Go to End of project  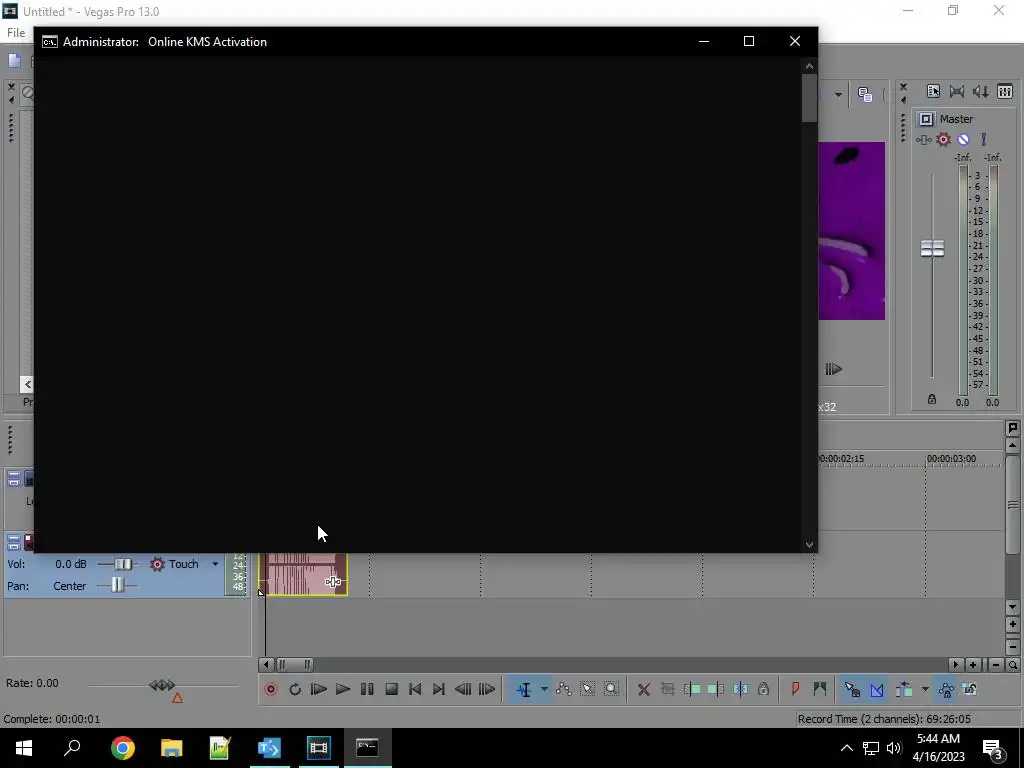pos(439,689)
